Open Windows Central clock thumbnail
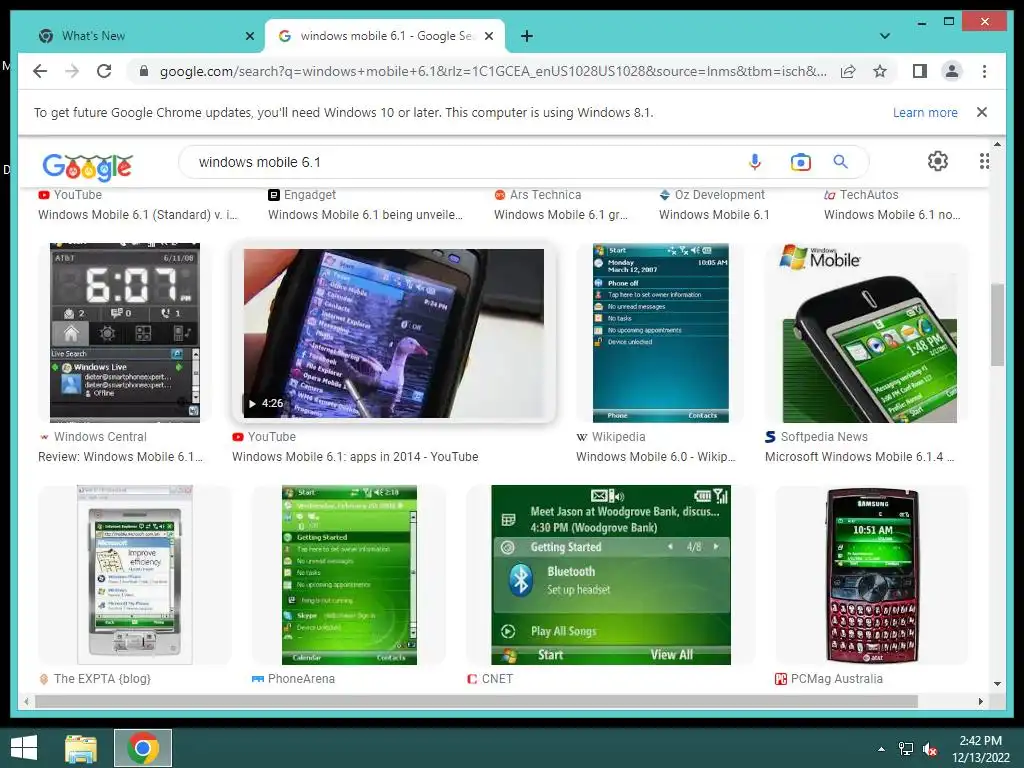Viewport: 1024px width, 768px height. [x=125, y=332]
